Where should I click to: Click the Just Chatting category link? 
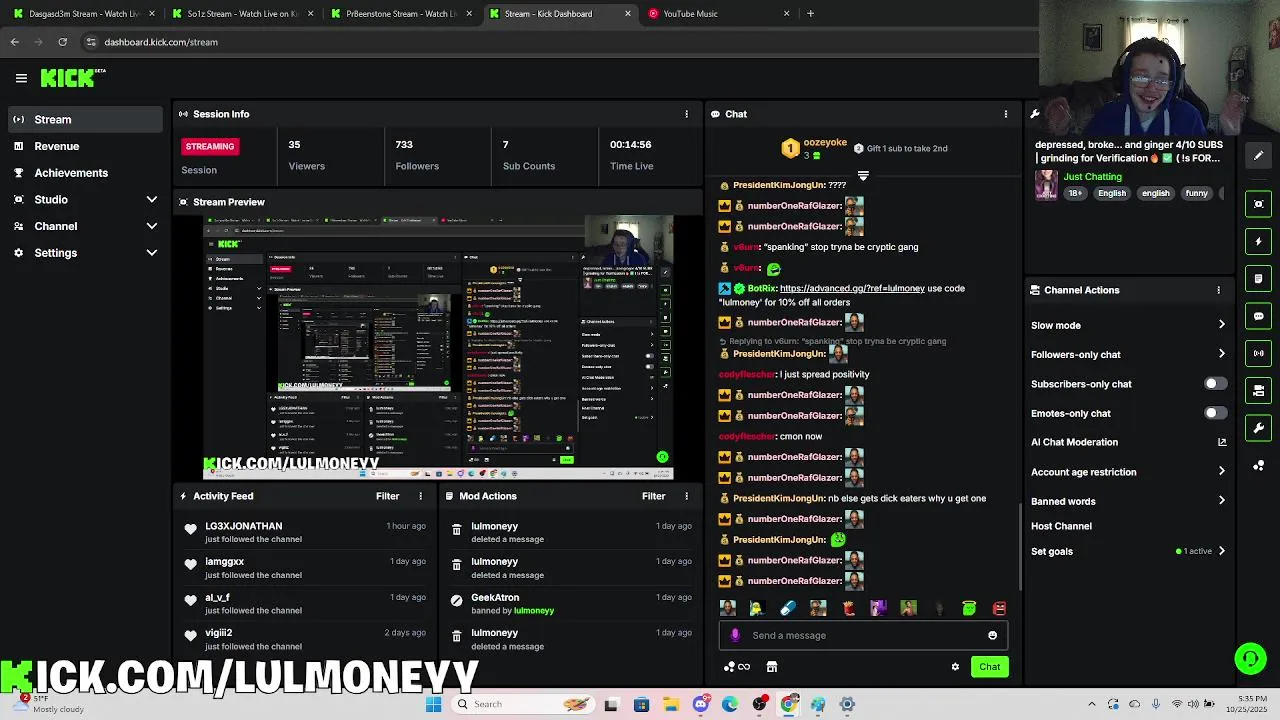pos(1092,177)
